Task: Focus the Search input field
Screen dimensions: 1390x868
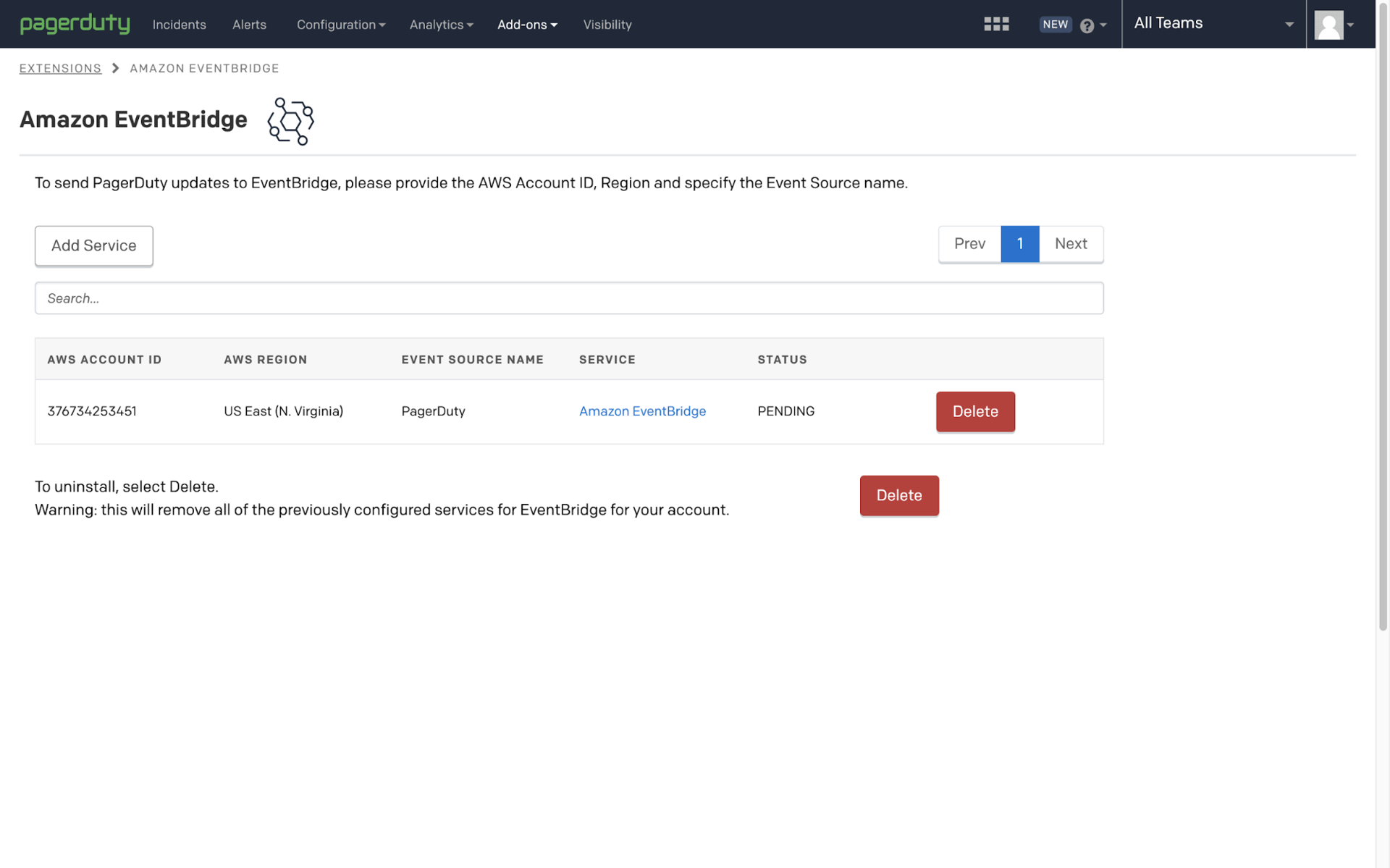Action: (568, 298)
